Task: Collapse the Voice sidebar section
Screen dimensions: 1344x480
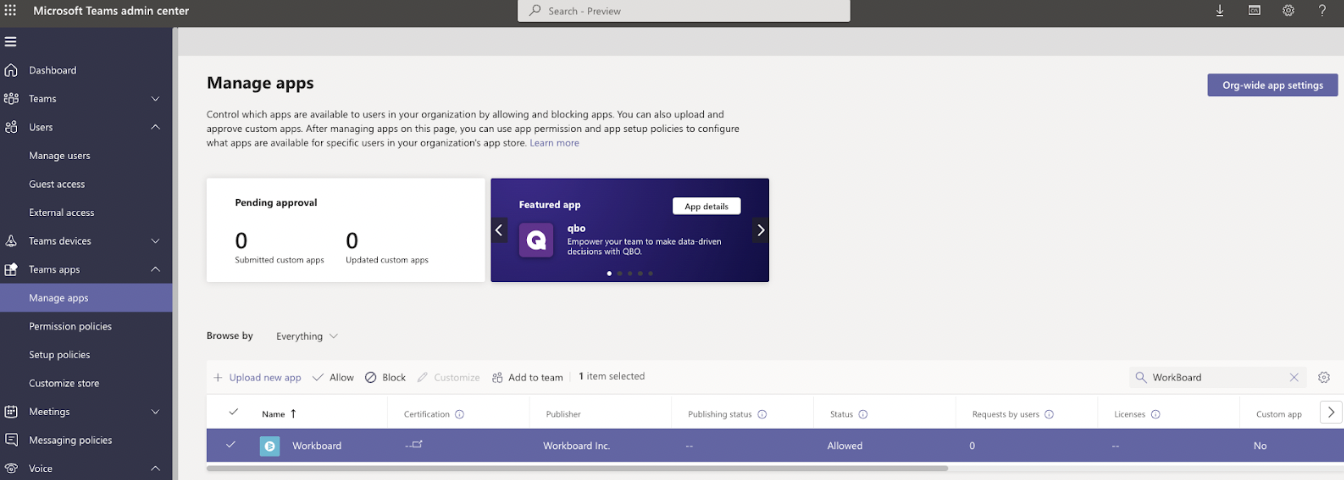Action: click(155, 468)
